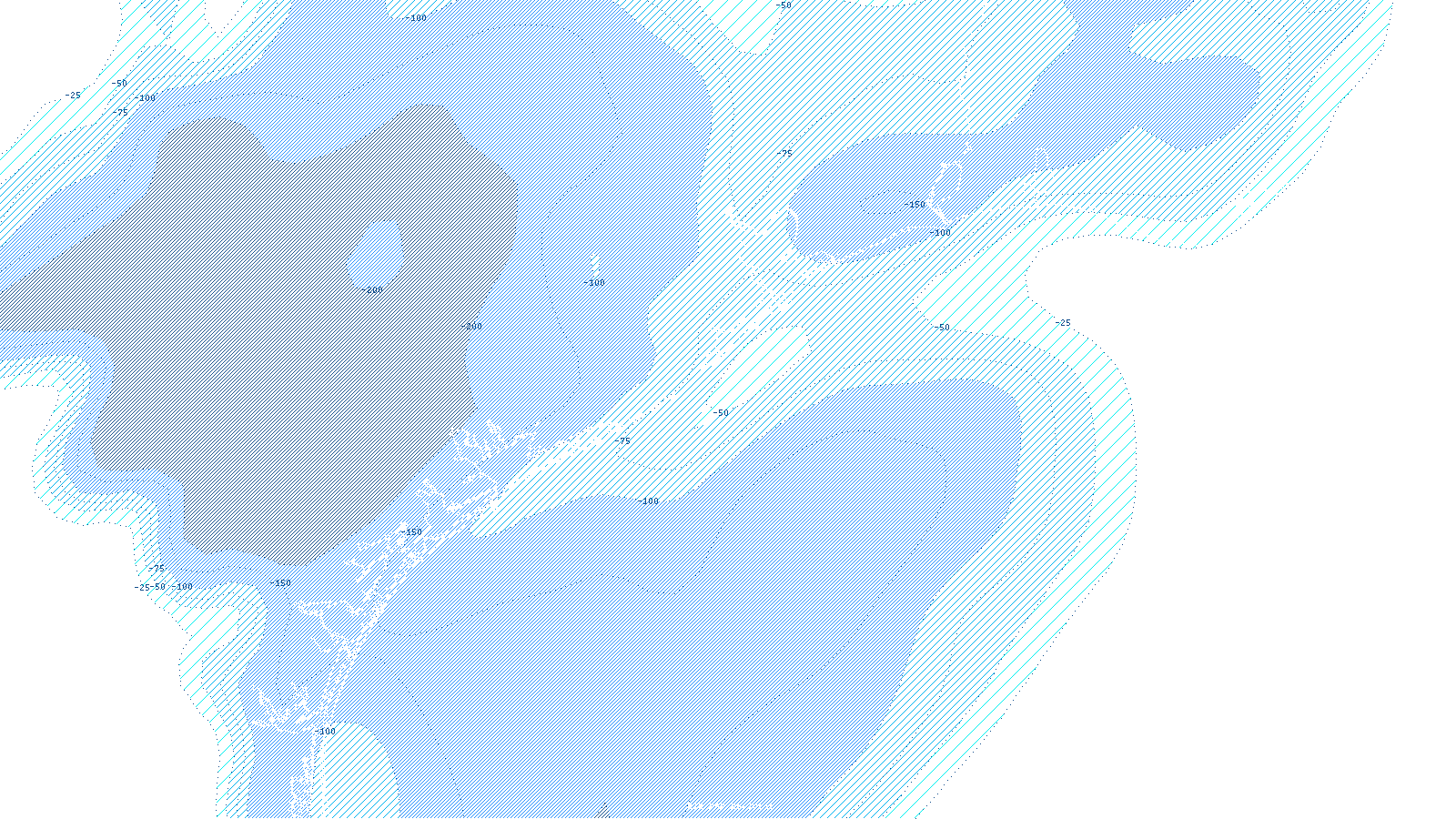Screen dimensions: 1456x819
Task: Select the -150 label just above the -100 label on the right
Action: click(915, 205)
